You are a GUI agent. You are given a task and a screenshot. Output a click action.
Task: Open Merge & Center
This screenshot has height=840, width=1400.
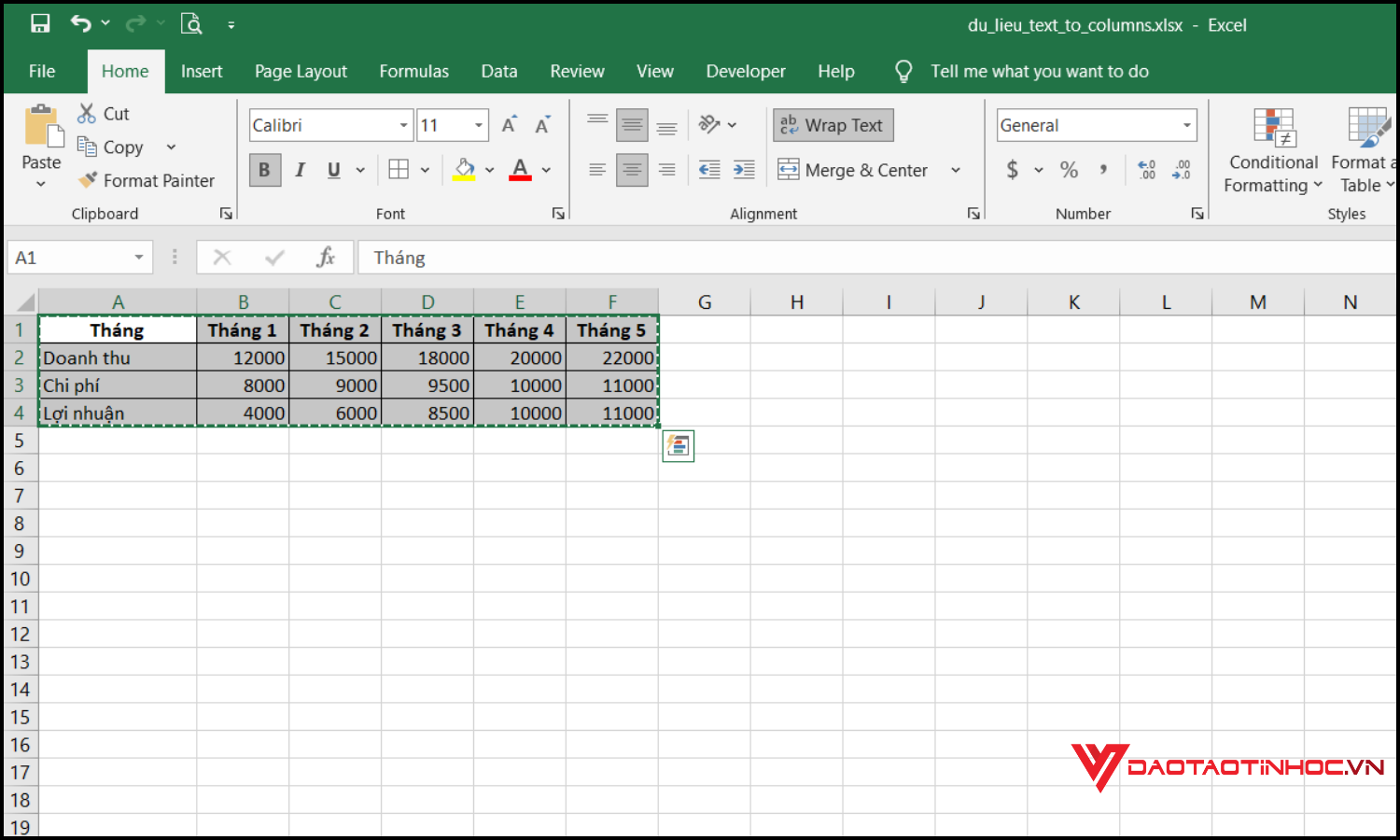coord(863,170)
